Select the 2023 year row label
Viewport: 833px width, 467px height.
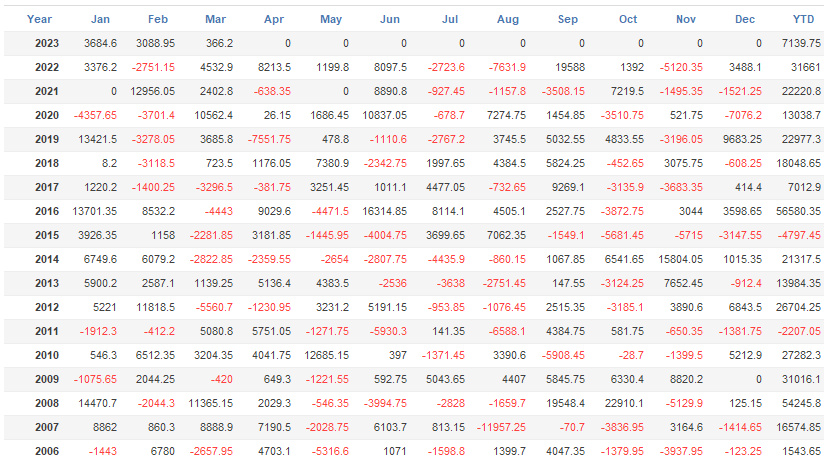pos(46,43)
